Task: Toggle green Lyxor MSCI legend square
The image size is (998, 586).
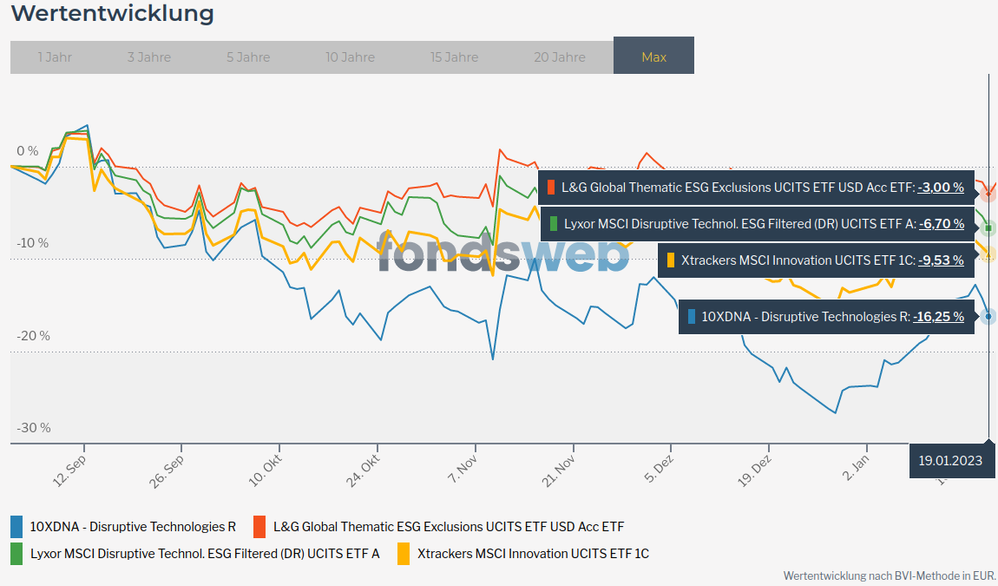Action: coord(16,553)
